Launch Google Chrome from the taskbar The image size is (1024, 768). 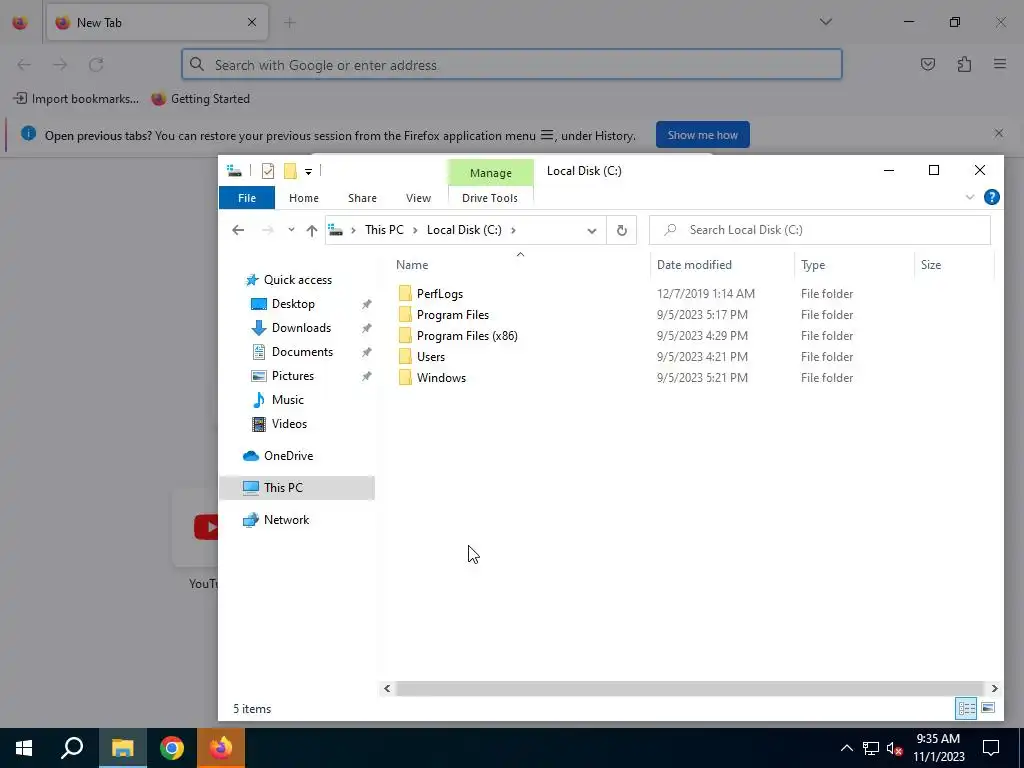coord(172,748)
